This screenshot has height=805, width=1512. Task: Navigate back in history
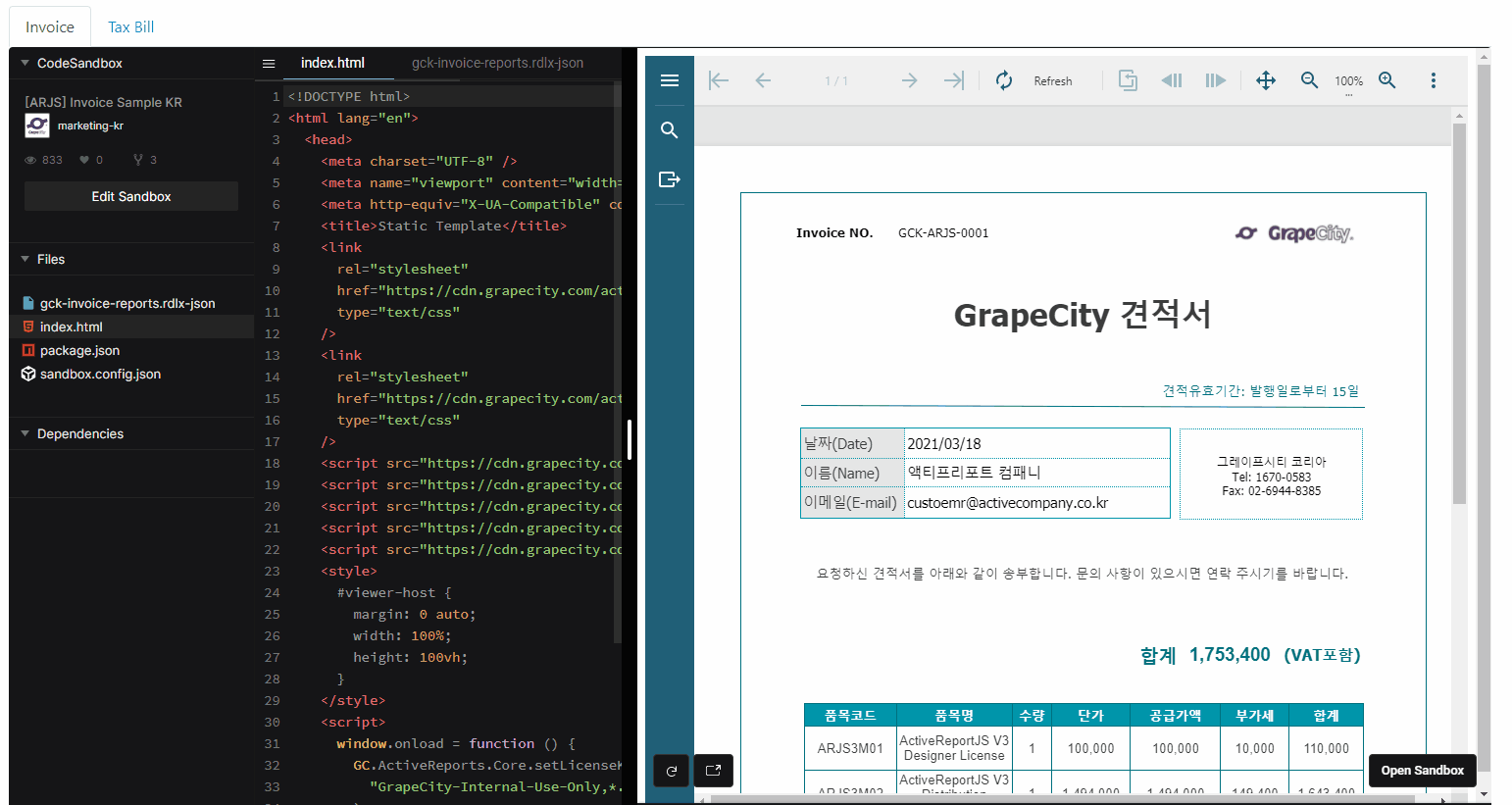click(1172, 80)
